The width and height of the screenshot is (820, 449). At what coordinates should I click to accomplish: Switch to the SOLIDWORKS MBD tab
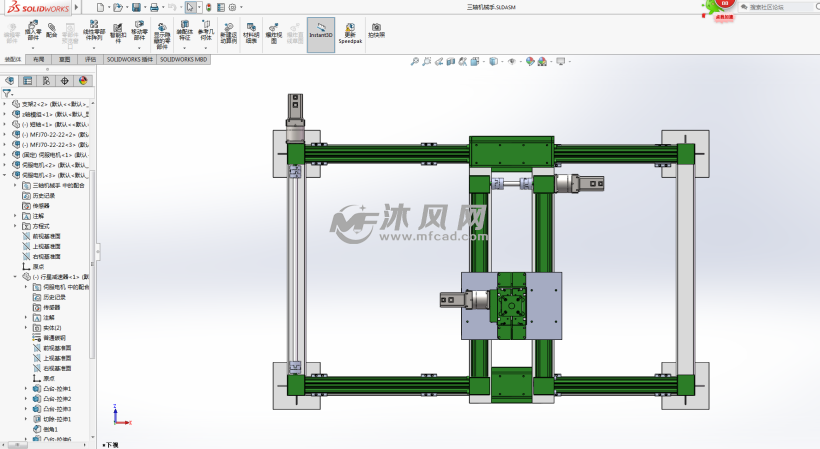pos(185,60)
